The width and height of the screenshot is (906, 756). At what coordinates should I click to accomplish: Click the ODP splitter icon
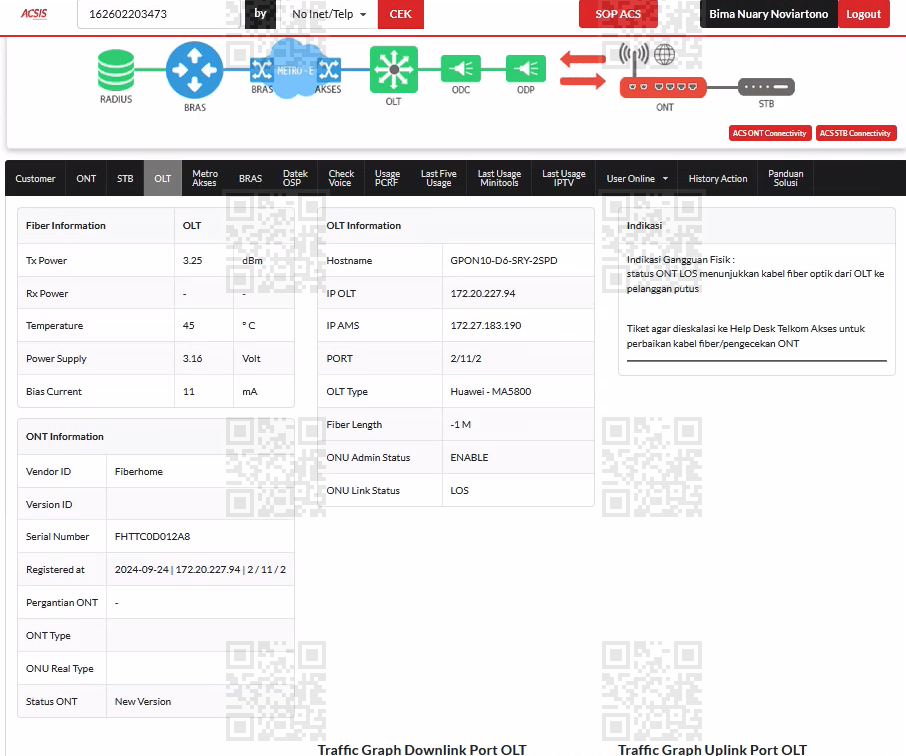tap(526, 69)
